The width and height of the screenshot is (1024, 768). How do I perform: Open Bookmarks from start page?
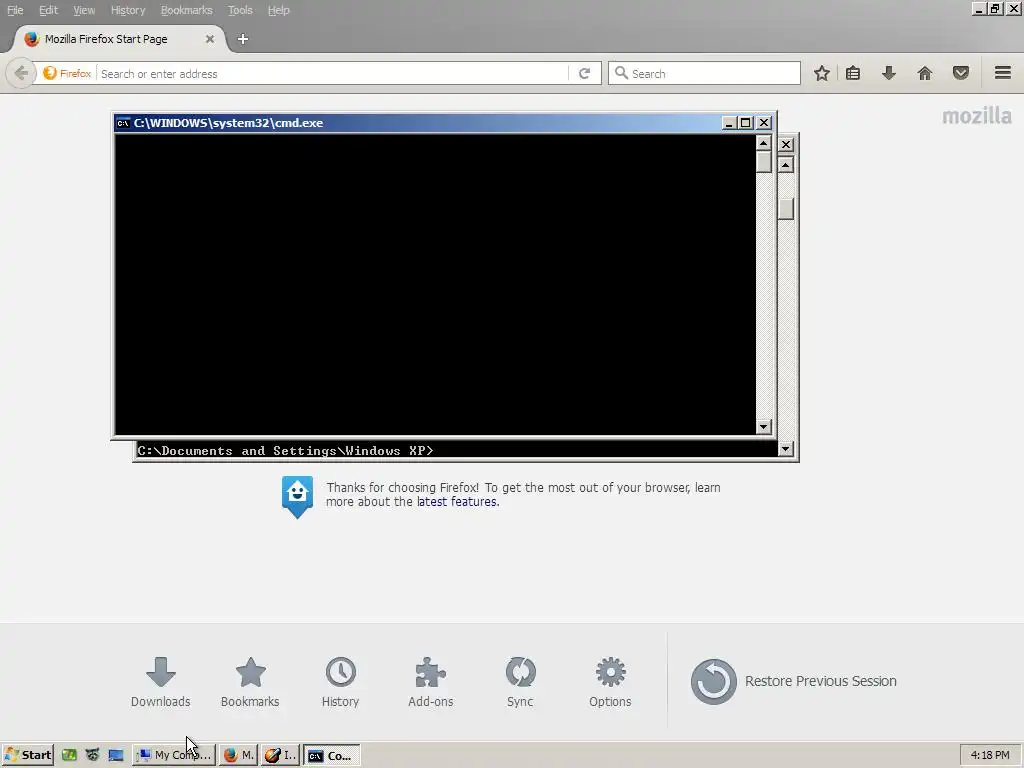click(x=250, y=682)
